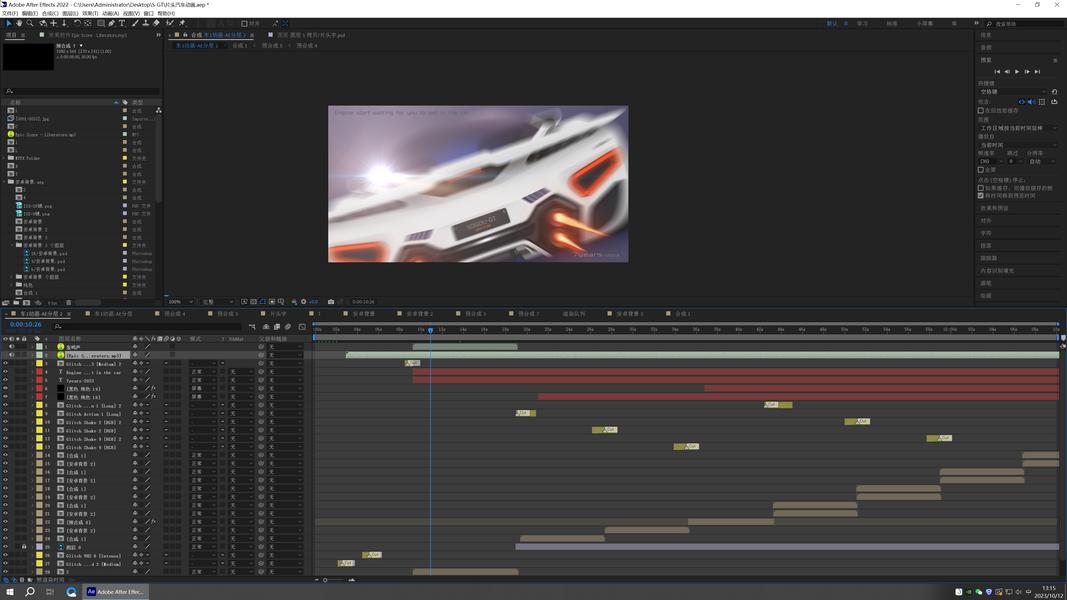The image size is (1067, 600).
Task: Select the Clone Stamp tool
Action: coord(146,23)
